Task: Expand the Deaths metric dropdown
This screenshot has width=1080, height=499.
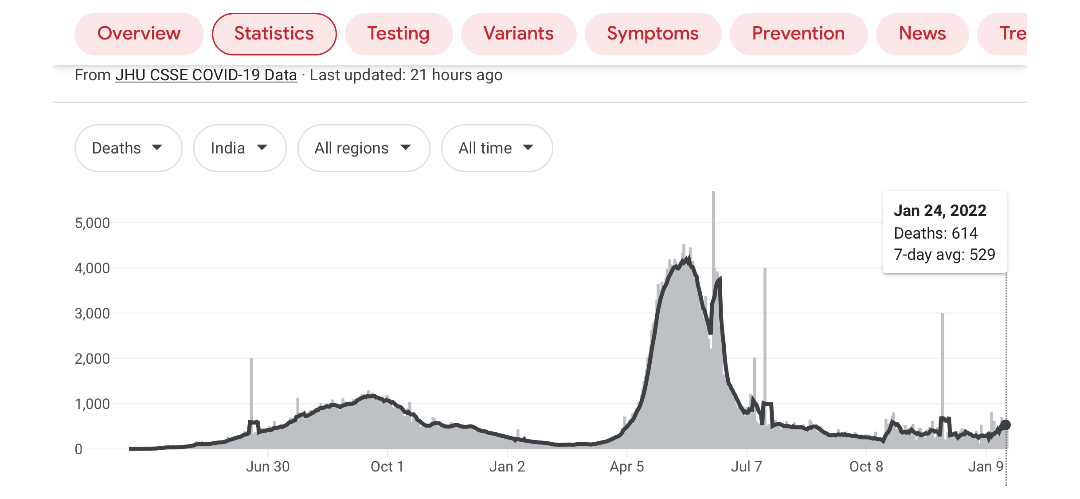Action: tap(128, 148)
